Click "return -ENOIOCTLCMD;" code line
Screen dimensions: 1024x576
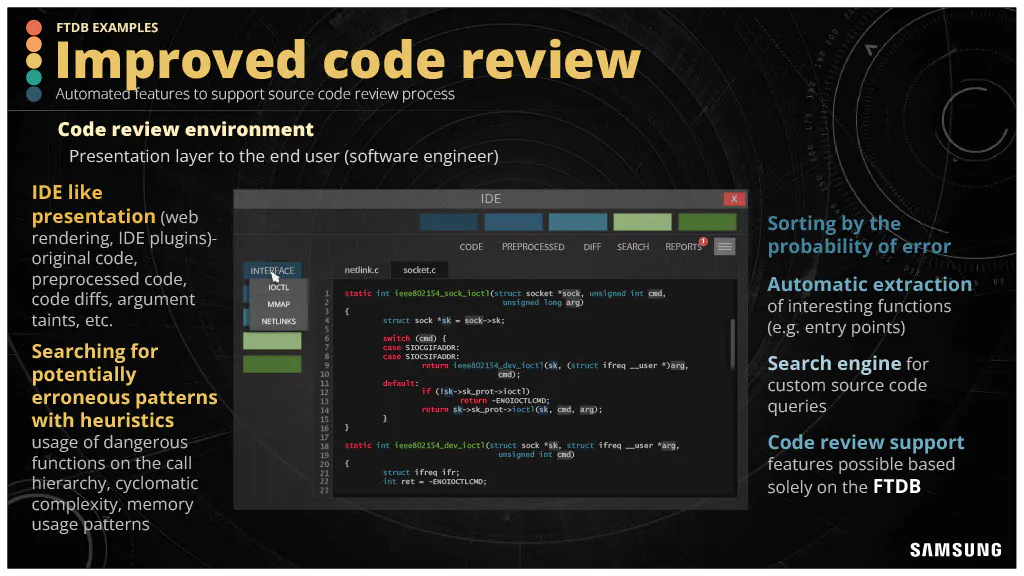pyautogui.click(x=505, y=401)
